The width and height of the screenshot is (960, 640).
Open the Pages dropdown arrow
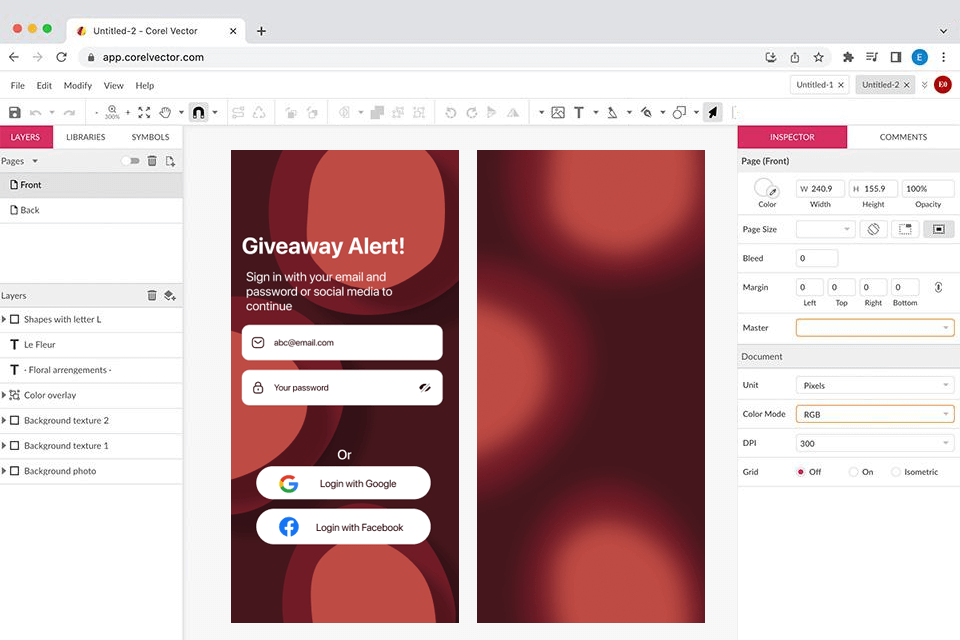tap(35, 161)
